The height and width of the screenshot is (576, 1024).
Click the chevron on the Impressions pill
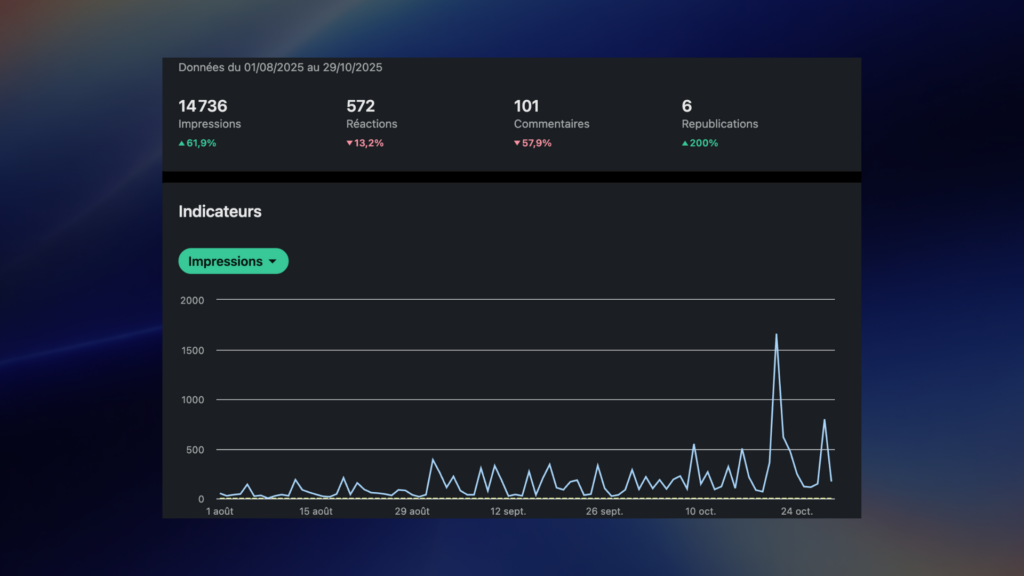point(272,261)
